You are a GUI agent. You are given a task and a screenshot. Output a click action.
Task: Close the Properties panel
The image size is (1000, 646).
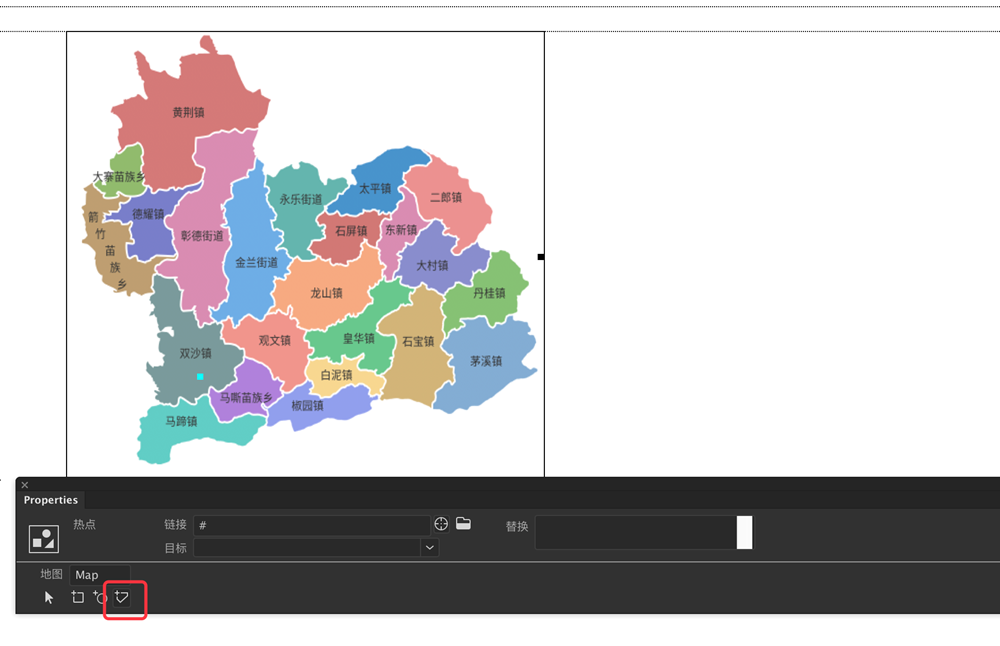[x=25, y=485]
